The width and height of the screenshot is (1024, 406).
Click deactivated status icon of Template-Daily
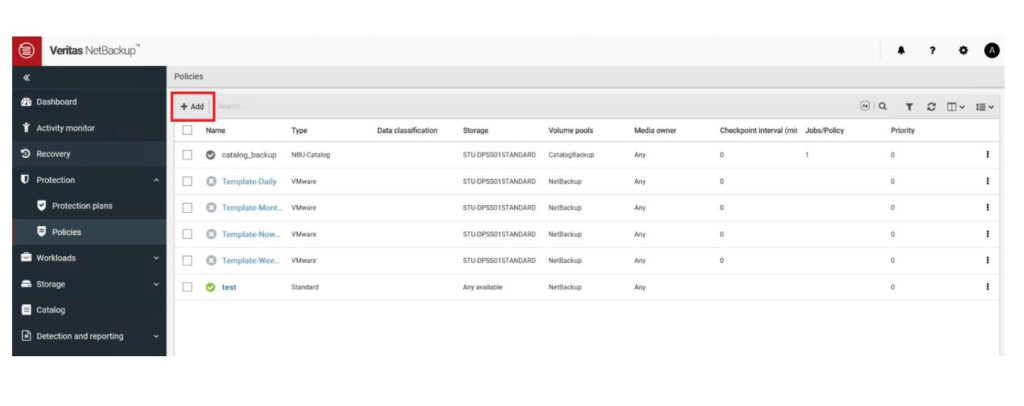click(x=210, y=181)
